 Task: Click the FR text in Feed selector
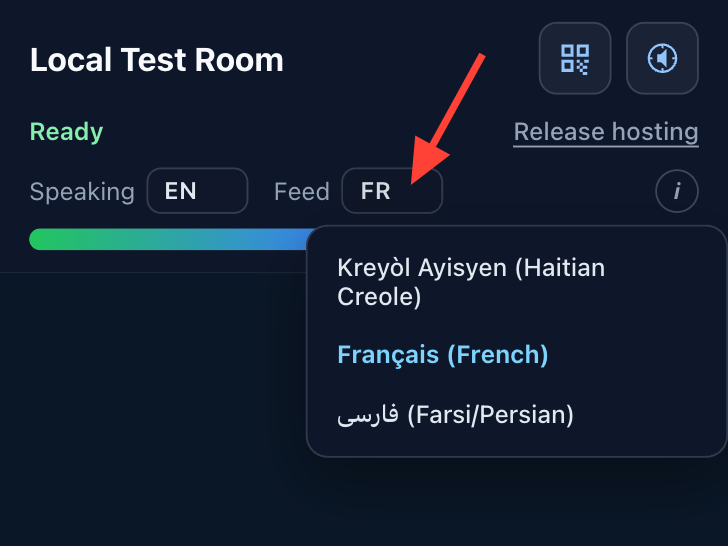[375, 191]
